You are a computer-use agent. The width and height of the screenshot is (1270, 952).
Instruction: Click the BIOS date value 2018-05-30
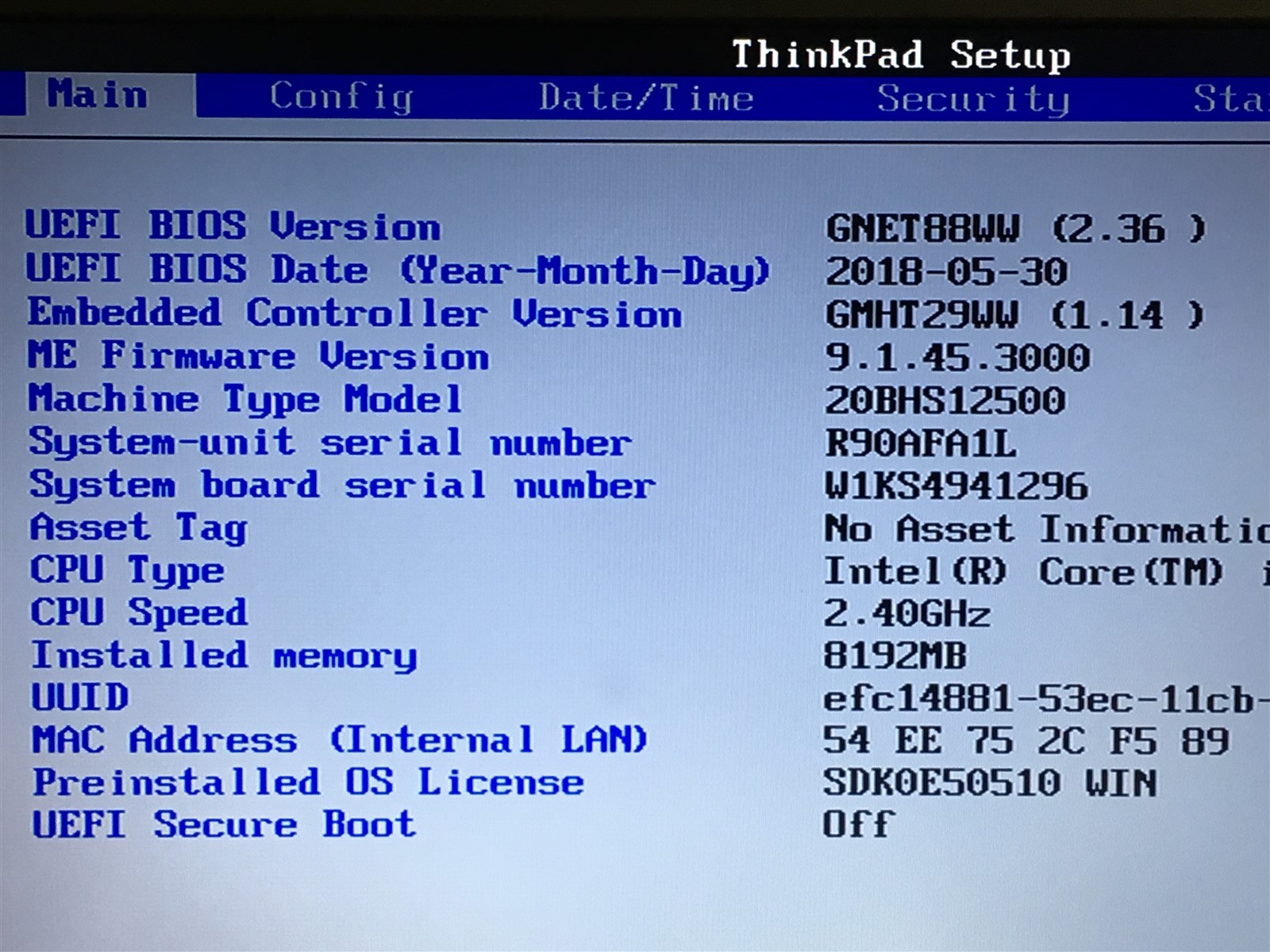(x=946, y=272)
